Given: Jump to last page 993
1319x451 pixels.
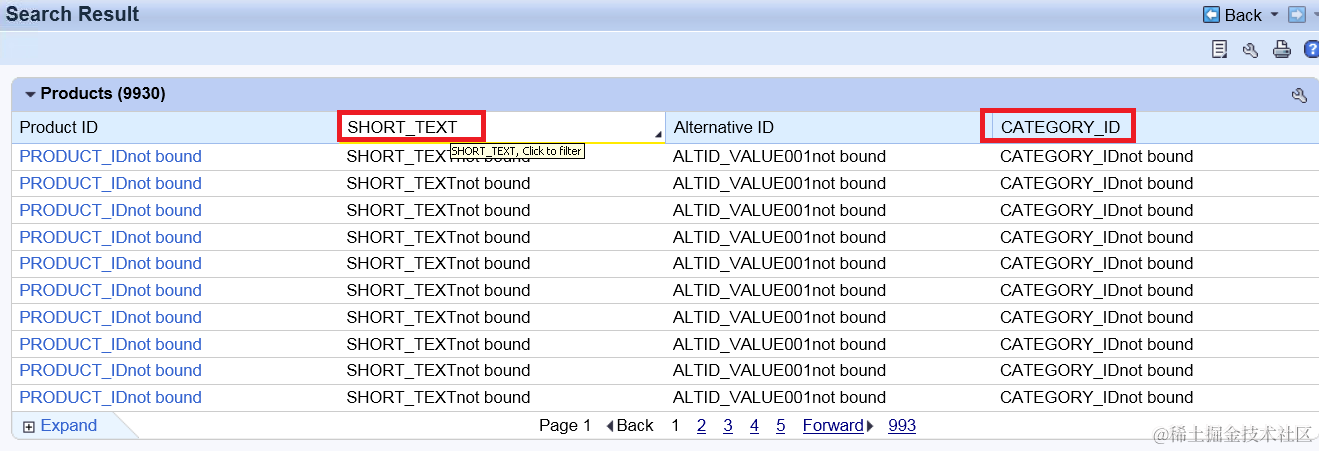Looking at the screenshot, I should (x=902, y=426).
